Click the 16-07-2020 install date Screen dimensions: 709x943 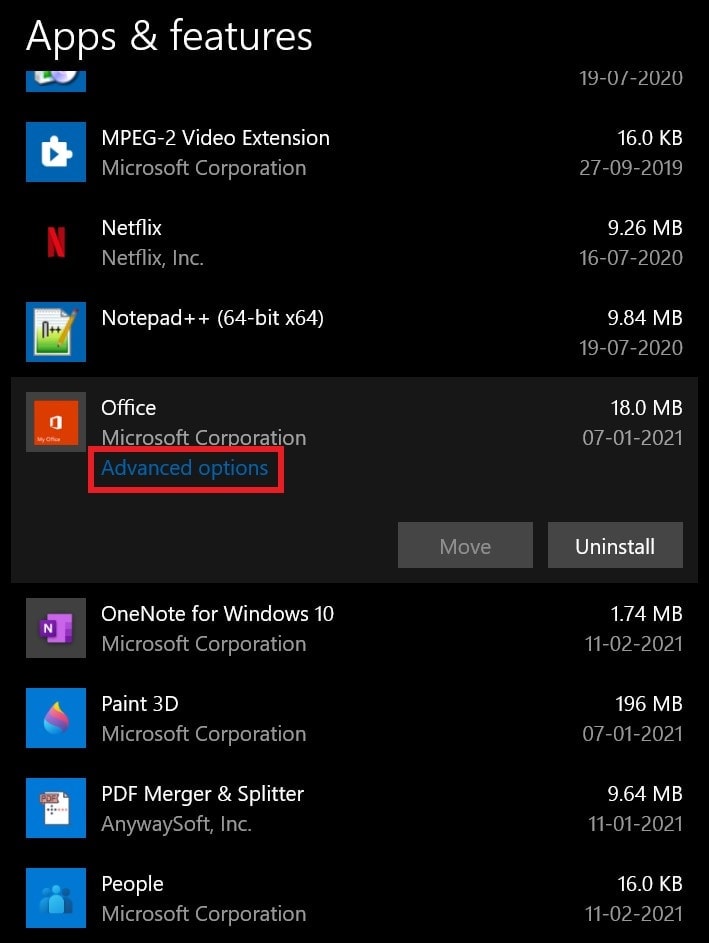coord(631,258)
